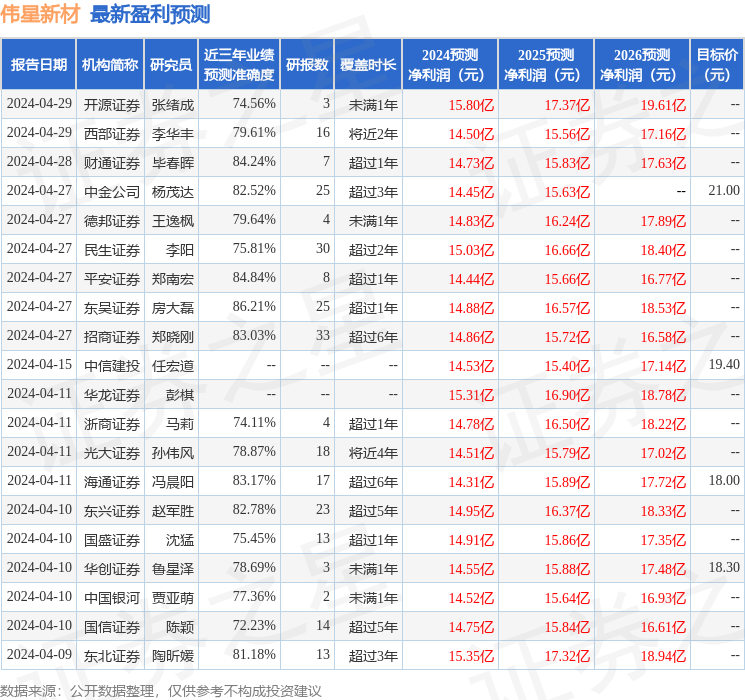
Task: Click 2024 profit forecast 15.80亿
Action: (x=471, y=105)
